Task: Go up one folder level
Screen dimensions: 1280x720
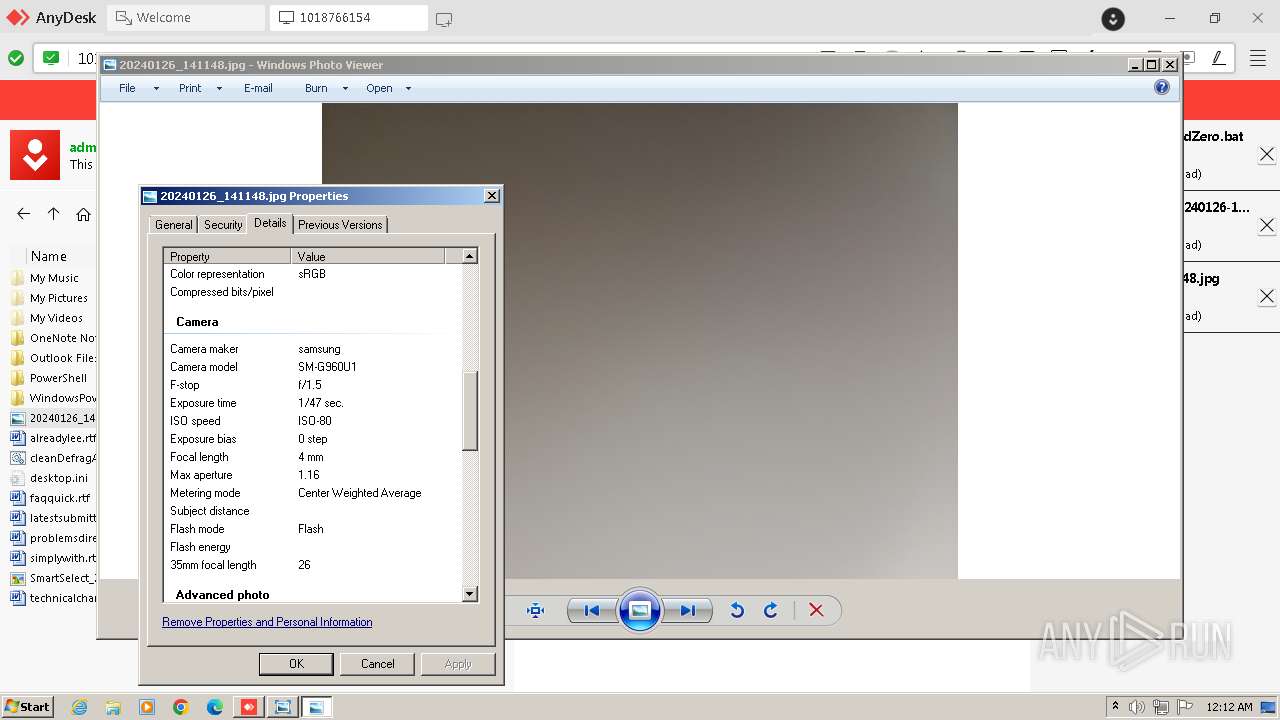Action: pyautogui.click(x=54, y=214)
